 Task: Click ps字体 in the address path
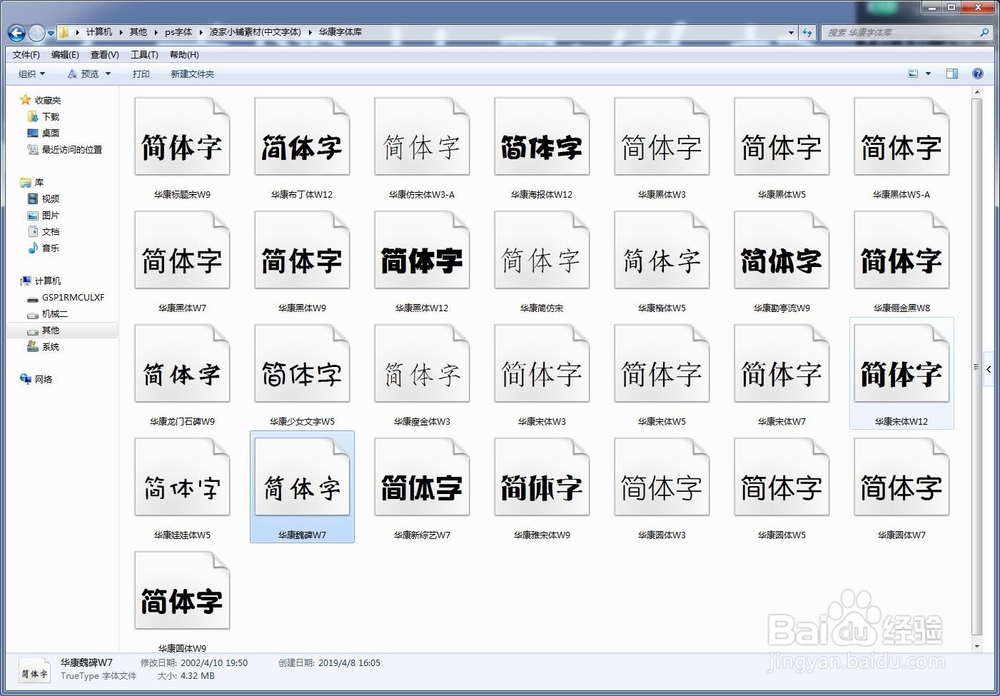point(179,32)
